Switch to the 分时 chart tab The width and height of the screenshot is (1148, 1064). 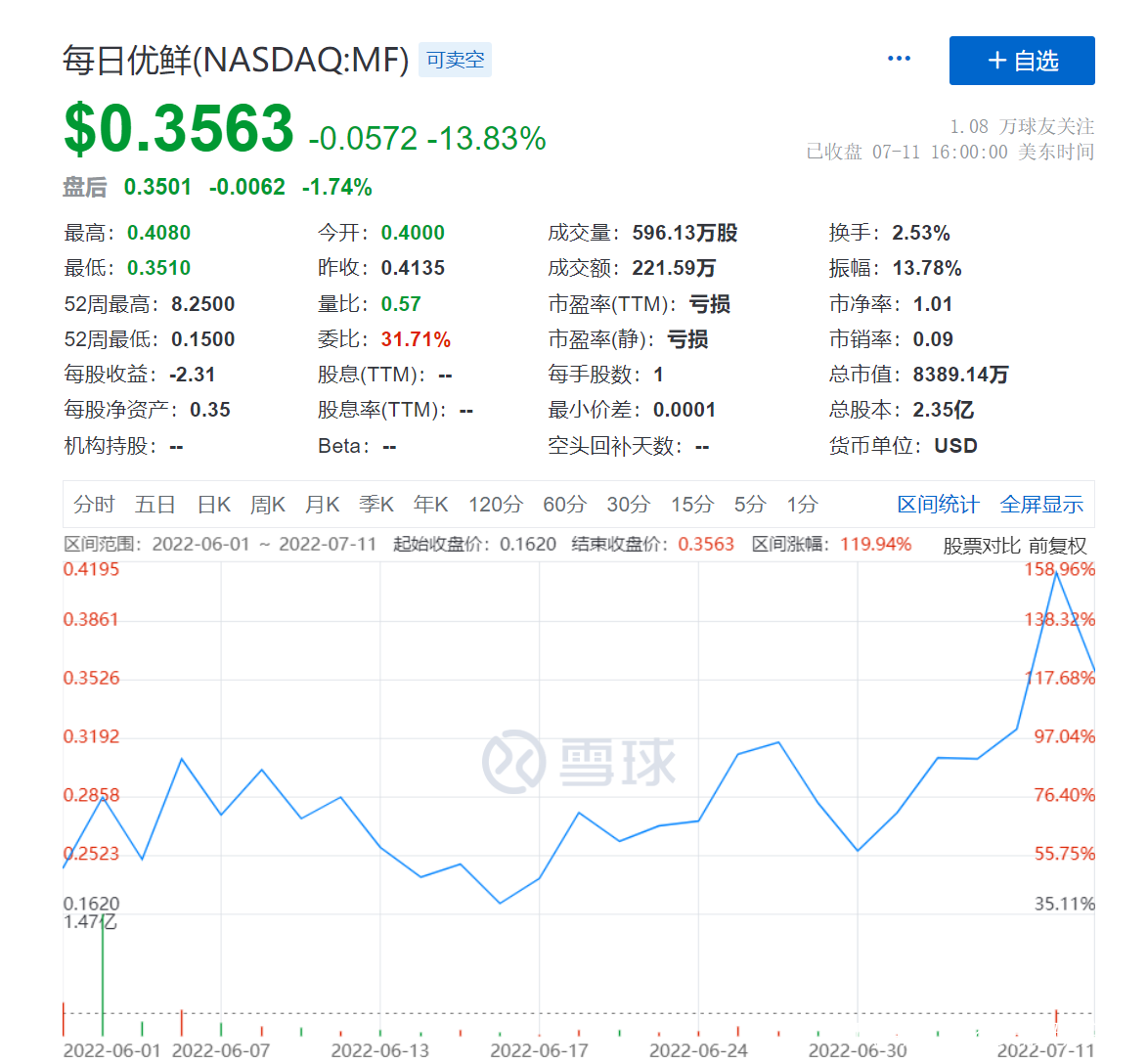point(95,504)
